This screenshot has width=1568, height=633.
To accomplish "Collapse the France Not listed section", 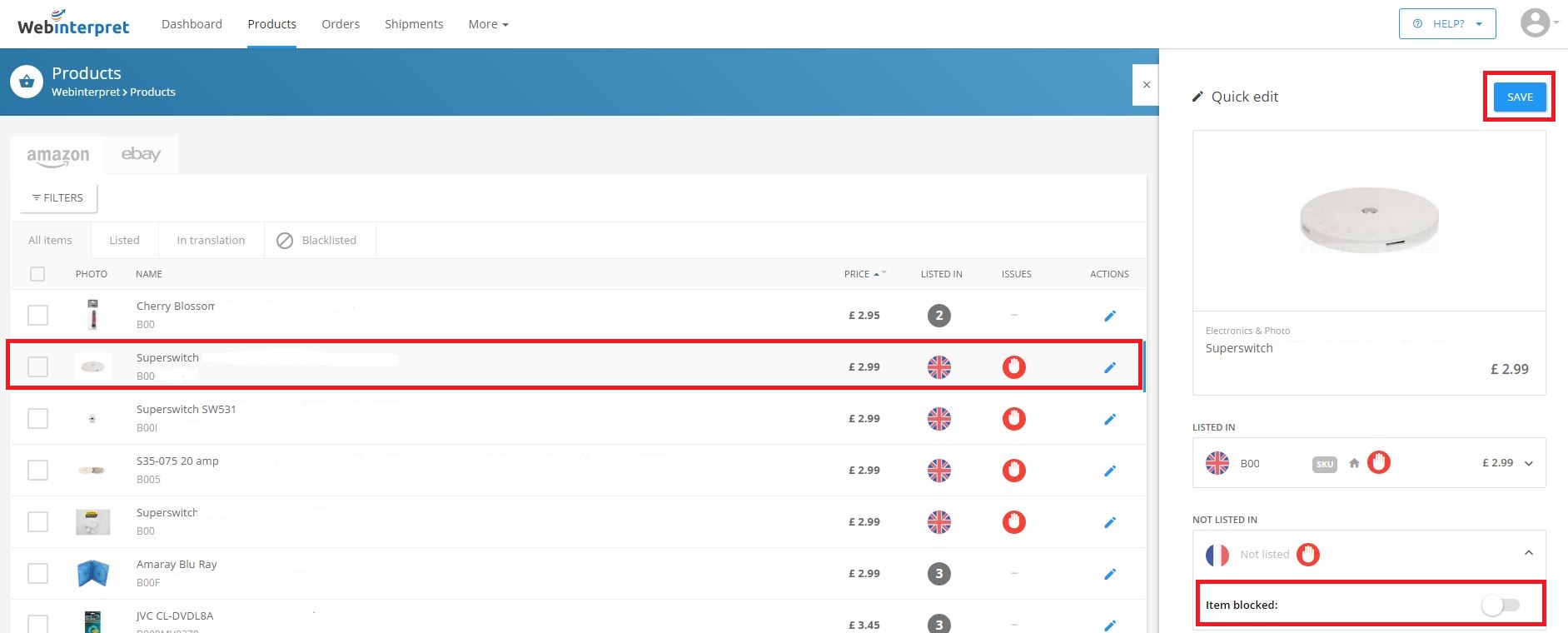I will 1529,553.
